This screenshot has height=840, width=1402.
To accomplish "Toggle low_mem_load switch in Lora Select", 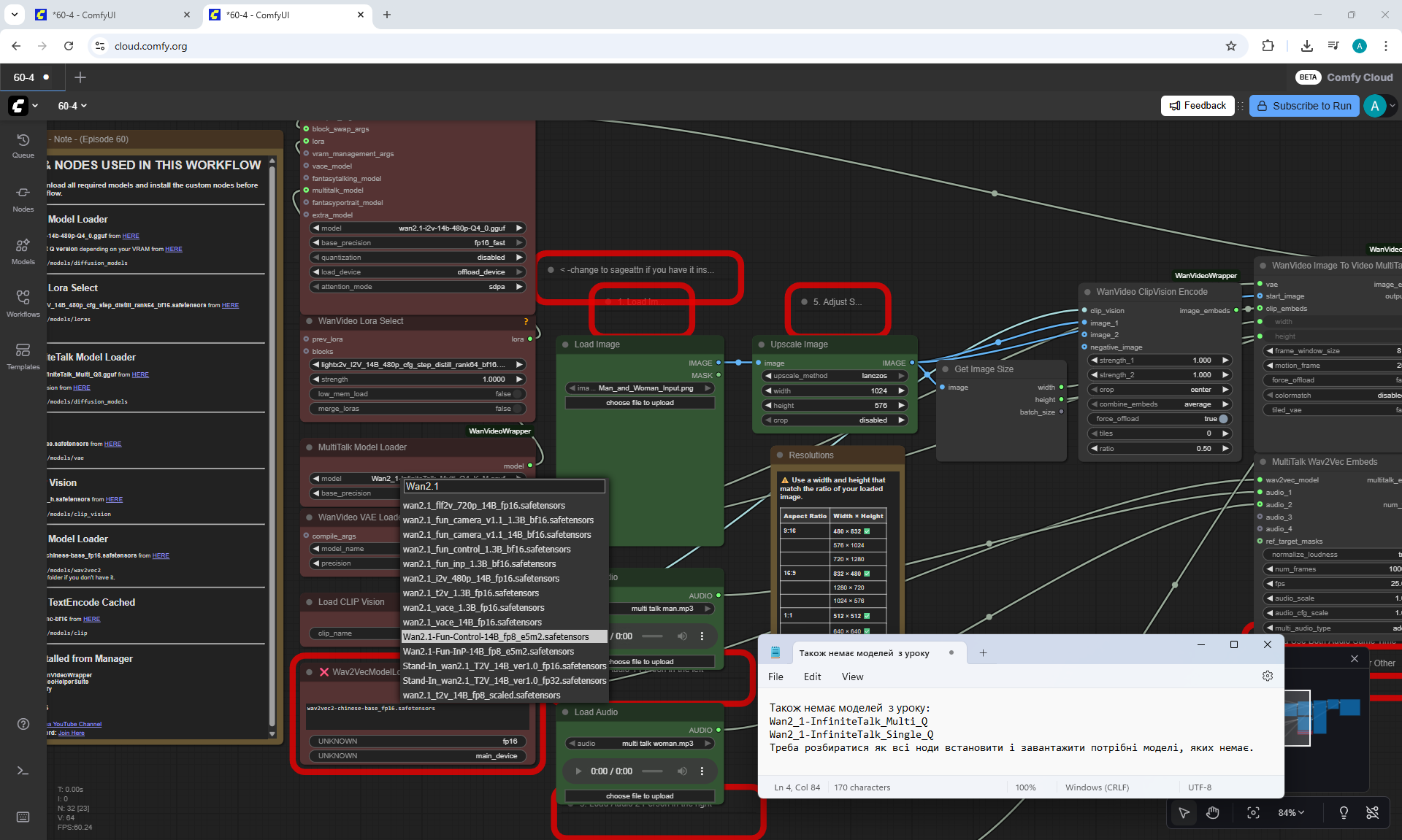I will [x=517, y=394].
